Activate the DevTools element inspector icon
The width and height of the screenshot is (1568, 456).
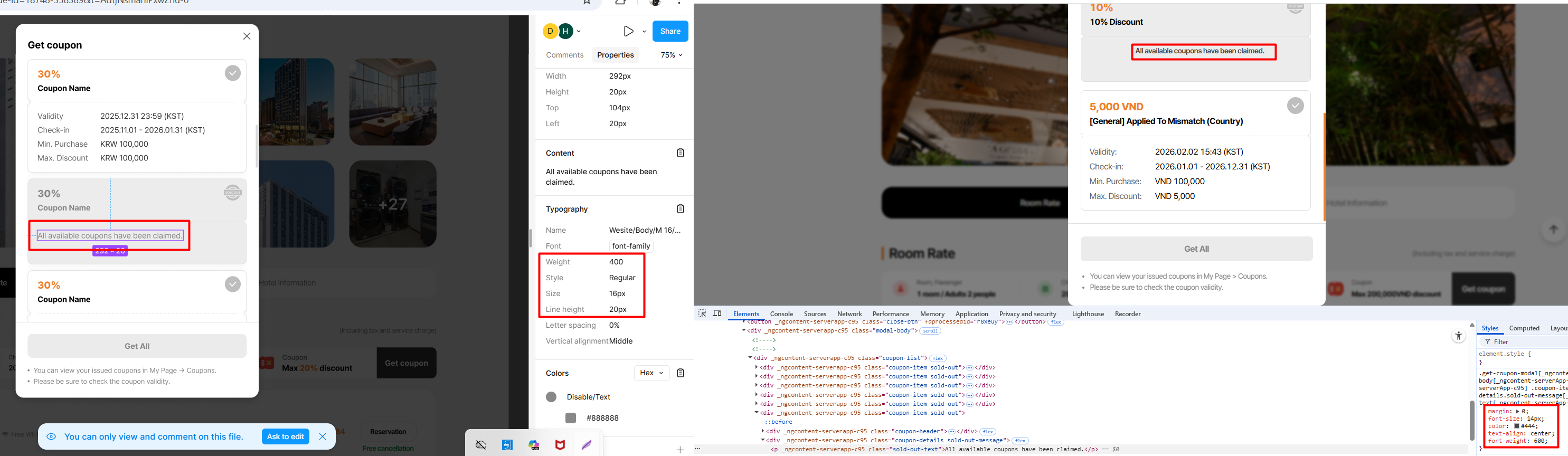(x=702, y=313)
